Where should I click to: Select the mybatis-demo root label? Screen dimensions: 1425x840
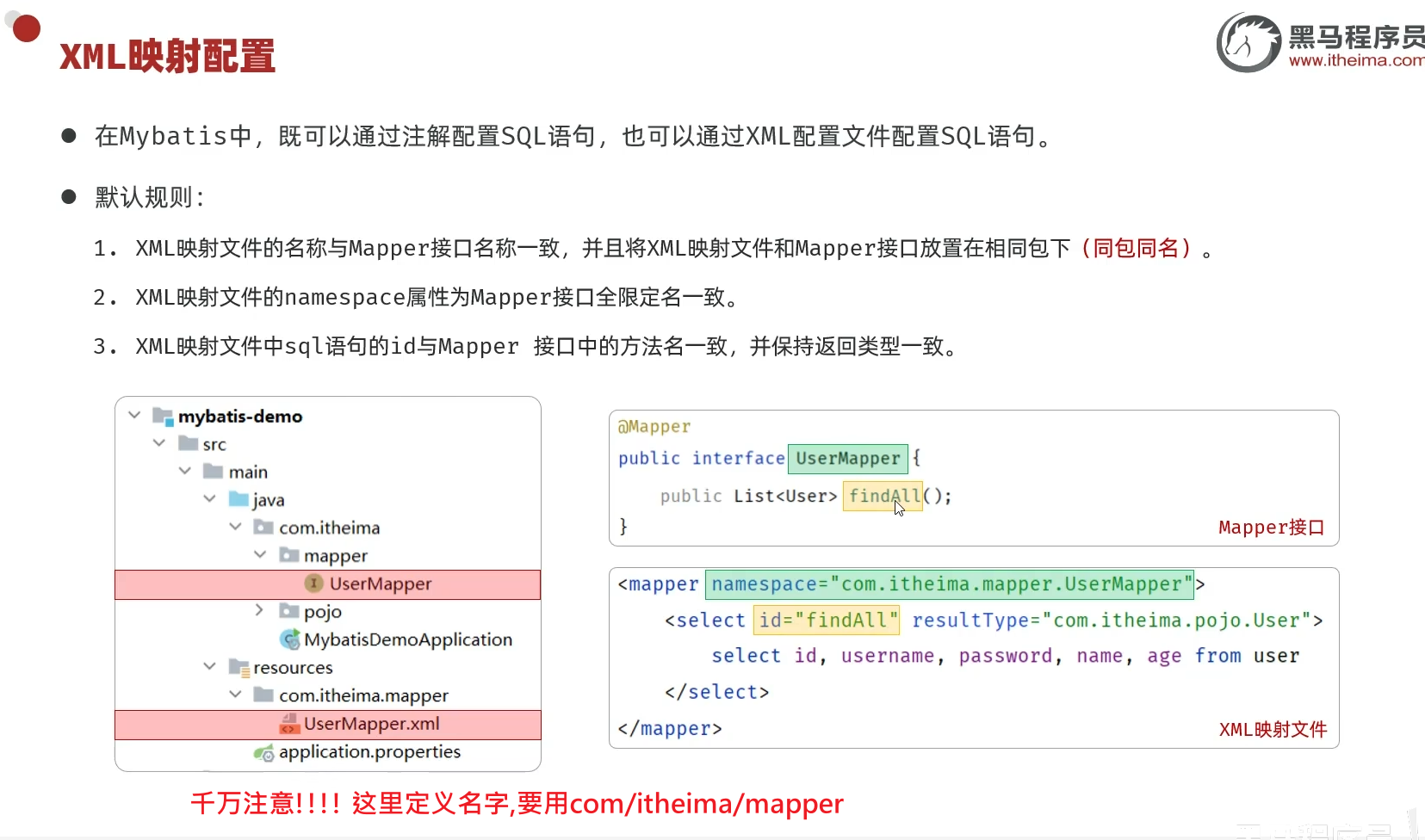(x=240, y=417)
